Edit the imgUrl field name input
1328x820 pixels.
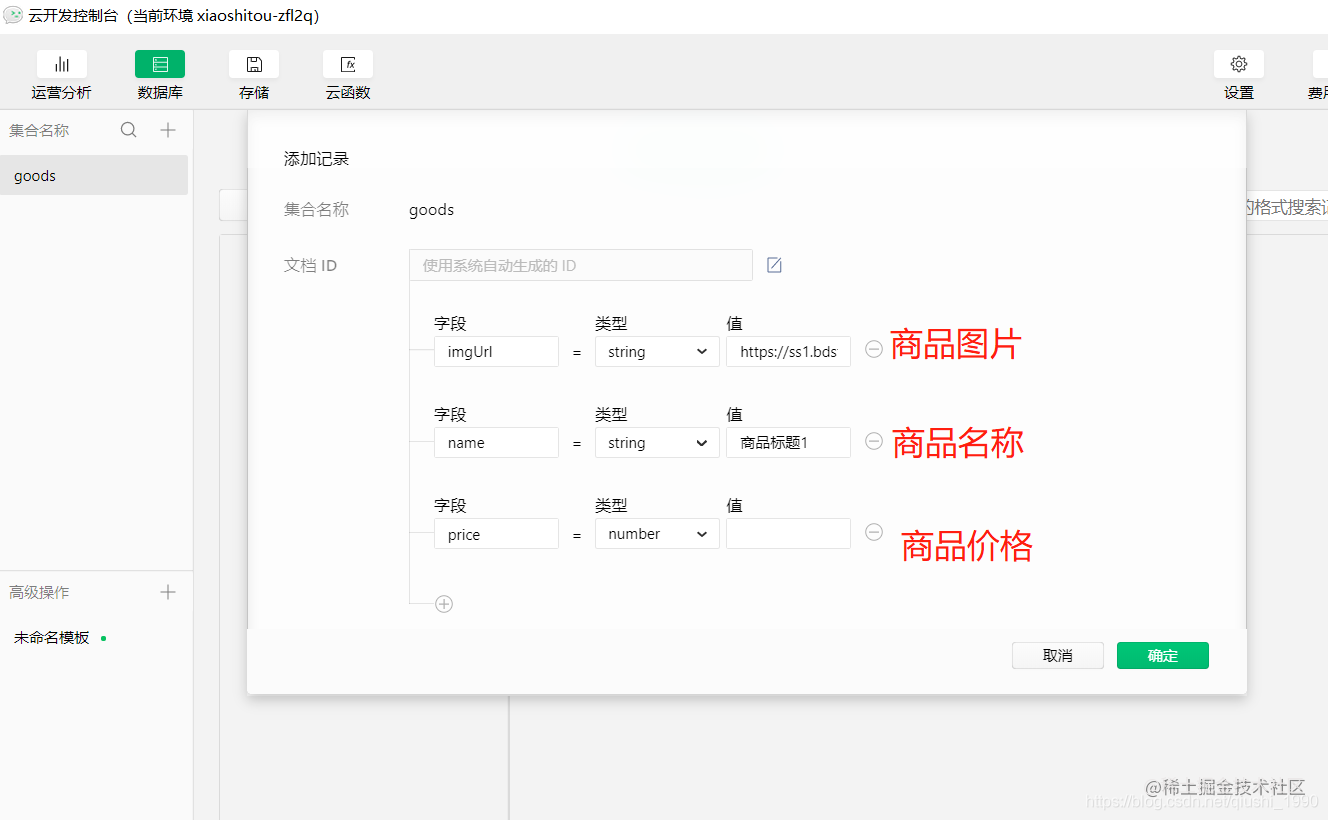(x=496, y=352)
